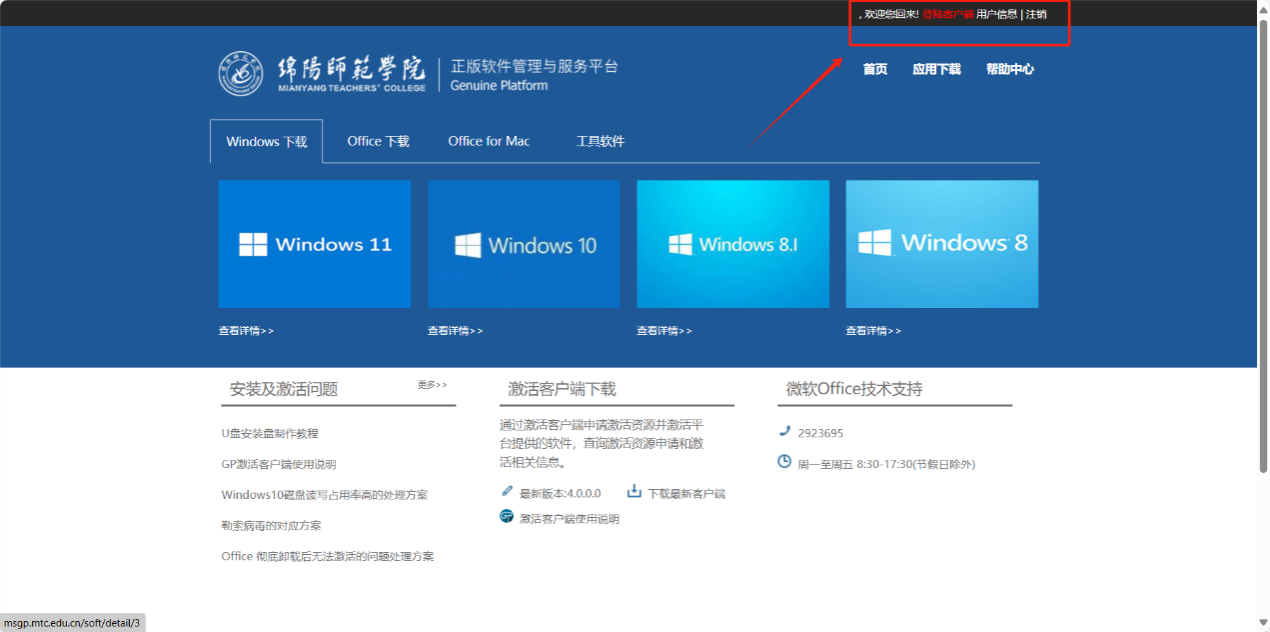Click the scrollbar down arrow

click(1263, 624)
